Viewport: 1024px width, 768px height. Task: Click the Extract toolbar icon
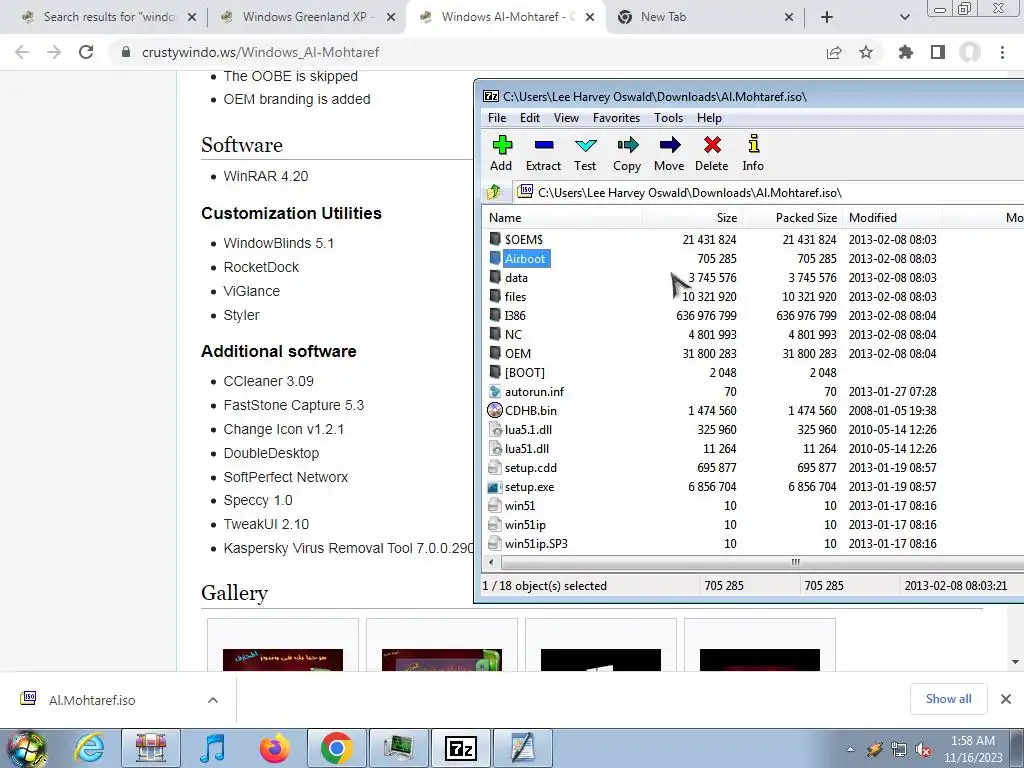(543, 153)
